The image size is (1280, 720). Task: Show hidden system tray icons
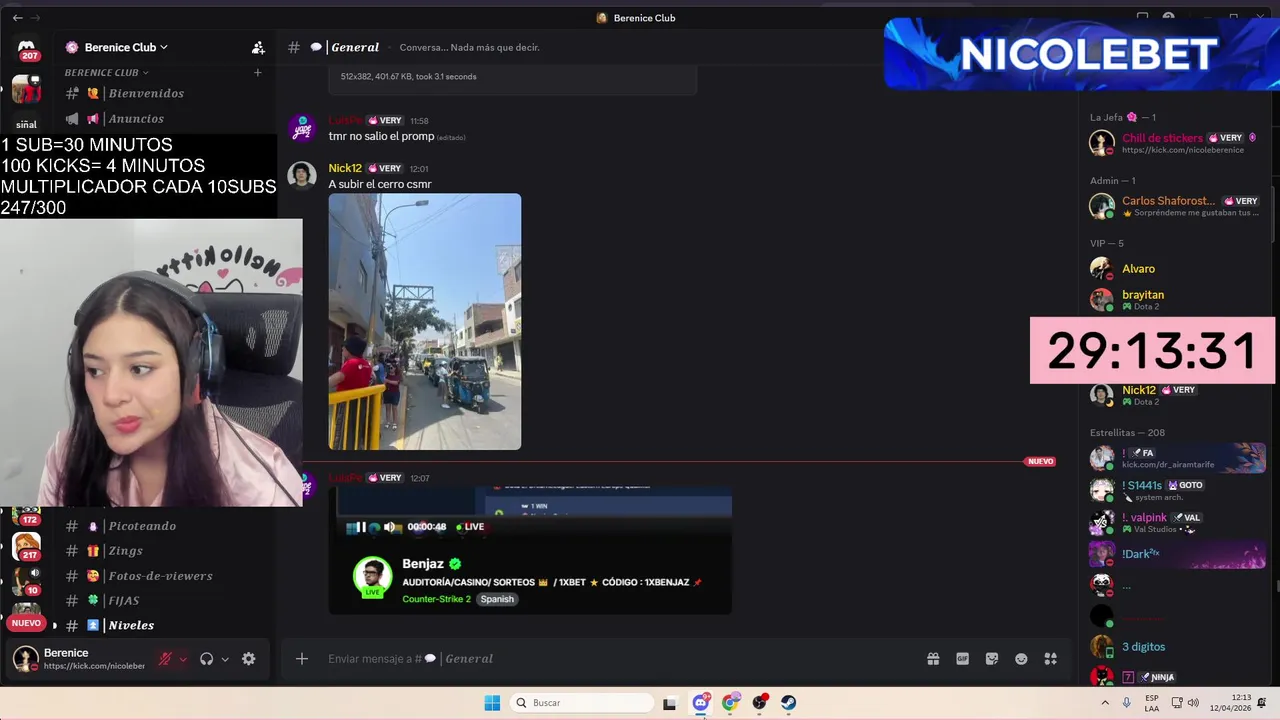coord(1105,703)
